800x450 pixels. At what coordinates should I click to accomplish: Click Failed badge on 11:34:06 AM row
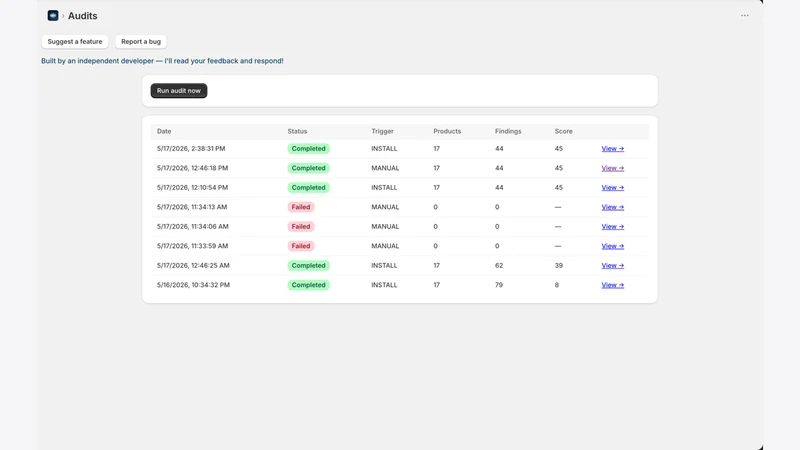[301, 227]
